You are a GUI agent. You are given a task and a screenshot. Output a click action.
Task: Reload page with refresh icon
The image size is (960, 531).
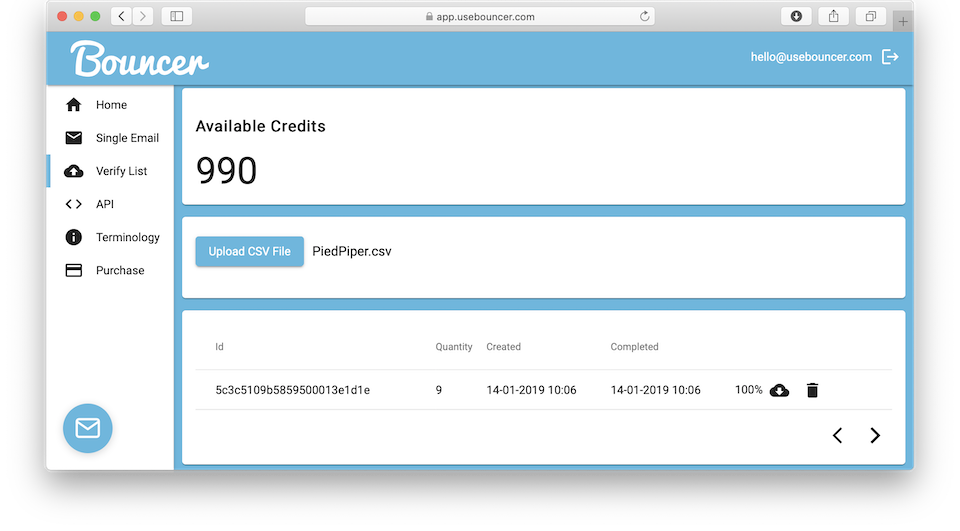pyautogui.click(x=644, y=17)
